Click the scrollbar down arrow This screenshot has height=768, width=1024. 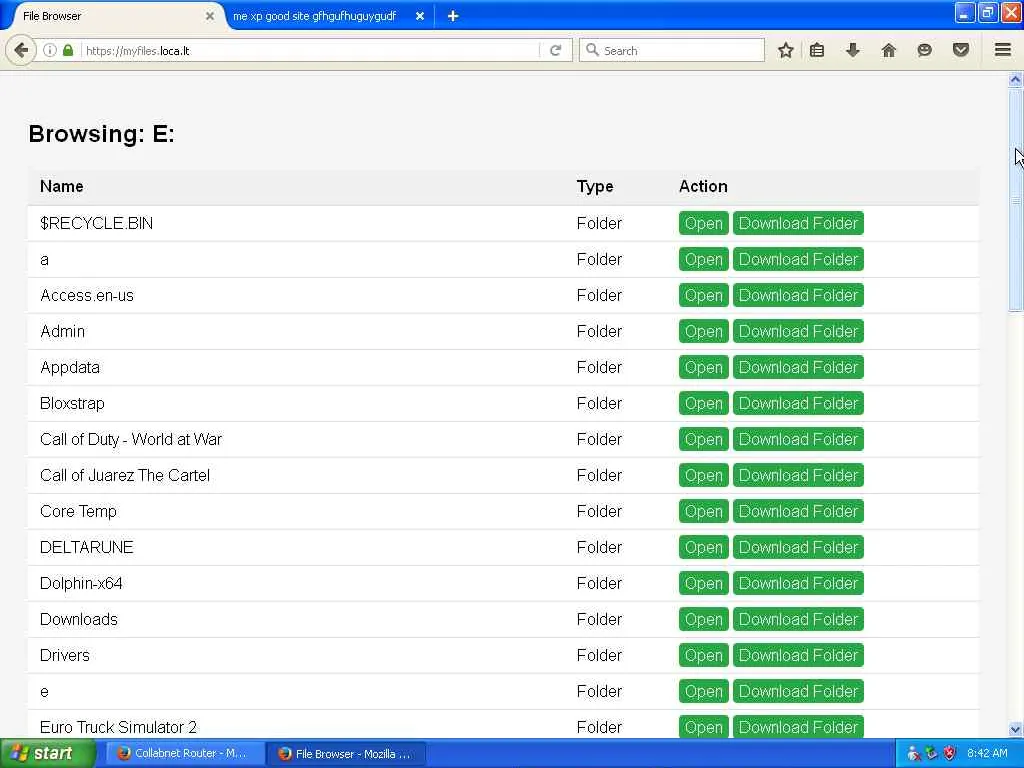[x=1015, y=729]
